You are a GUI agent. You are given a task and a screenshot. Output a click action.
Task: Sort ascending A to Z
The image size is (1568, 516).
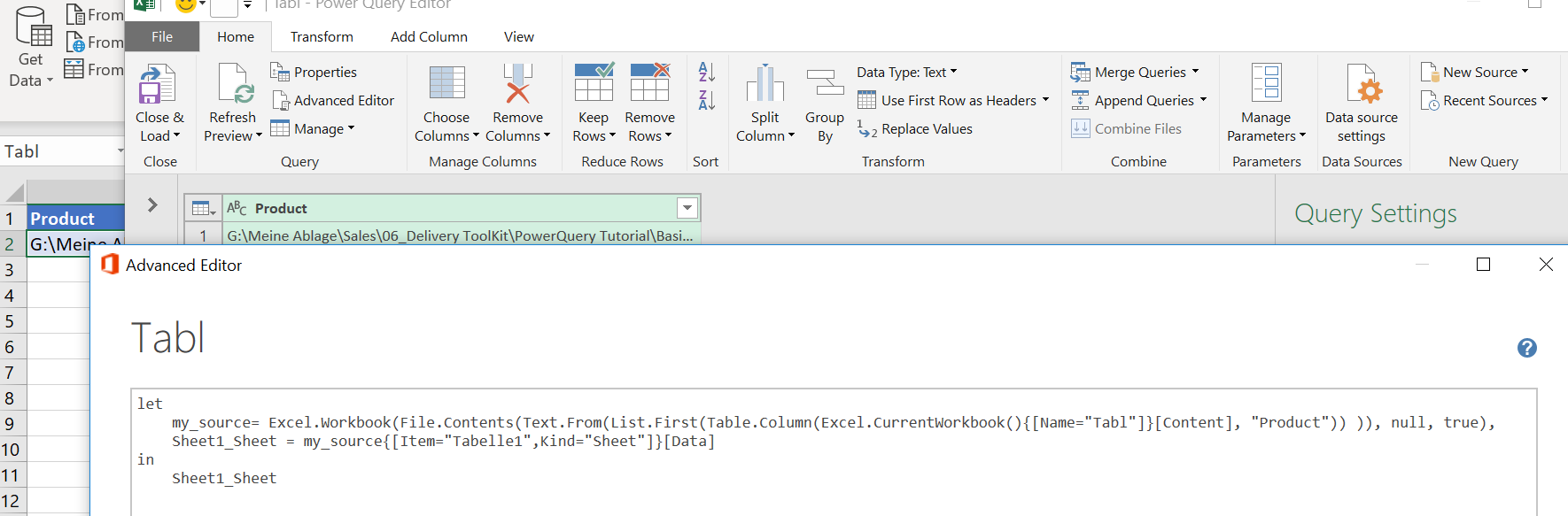pos(706,72)
